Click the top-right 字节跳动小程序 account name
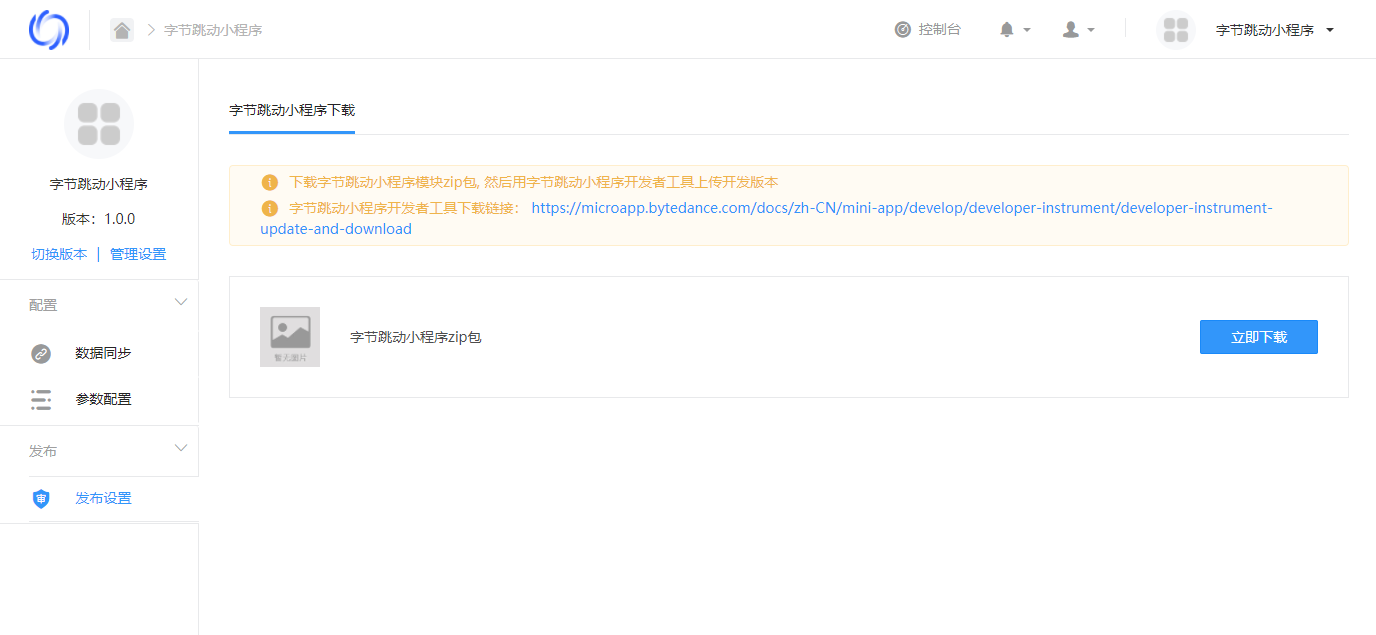 pos(1265,30)
